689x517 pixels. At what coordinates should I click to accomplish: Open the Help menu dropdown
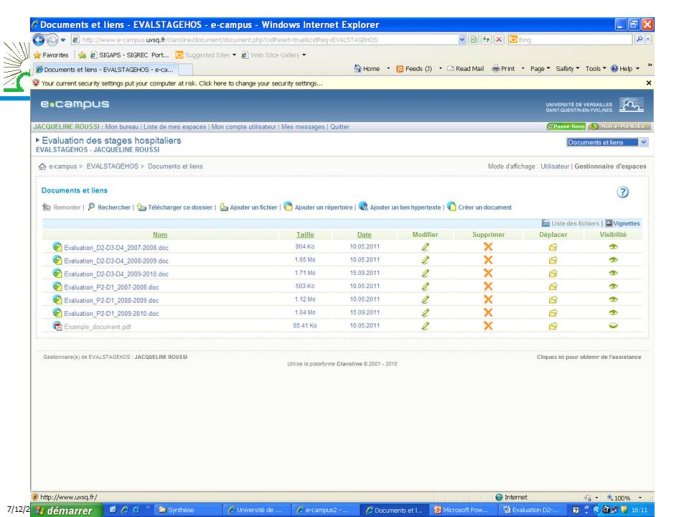[x=625, y=69]
